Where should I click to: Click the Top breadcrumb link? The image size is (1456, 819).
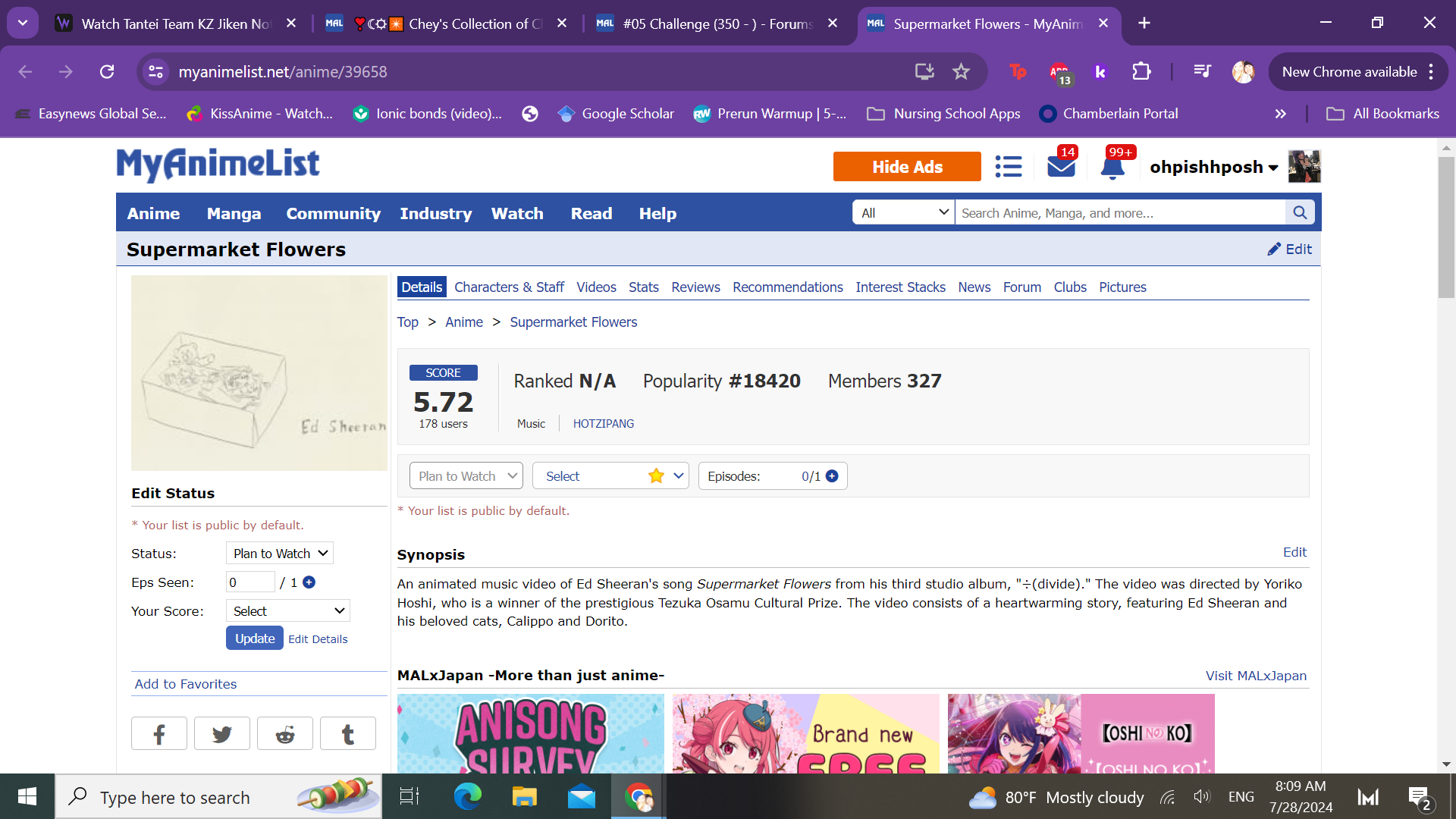[408, 322]
